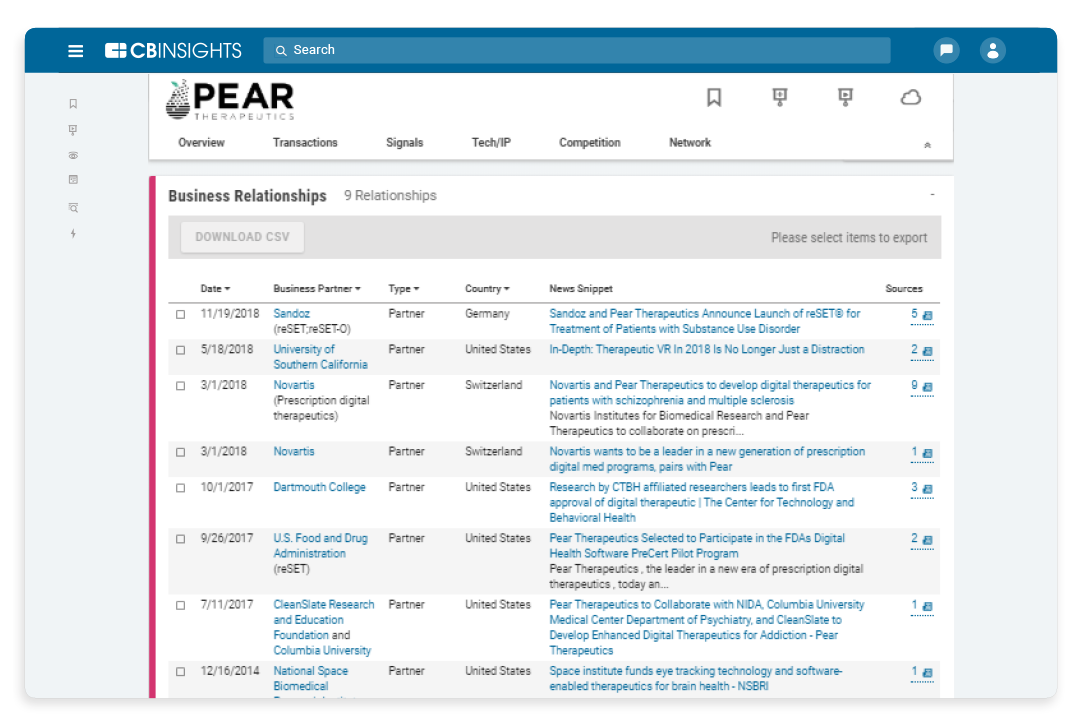1082x728 pixels.
Task: Open sources icon for Sandoz row
Action: tap(928, 315)
